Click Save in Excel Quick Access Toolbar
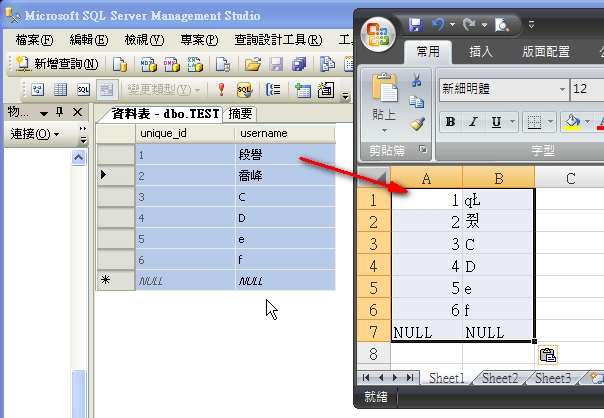This screenshot has width=604, height=418. point(415,25)
